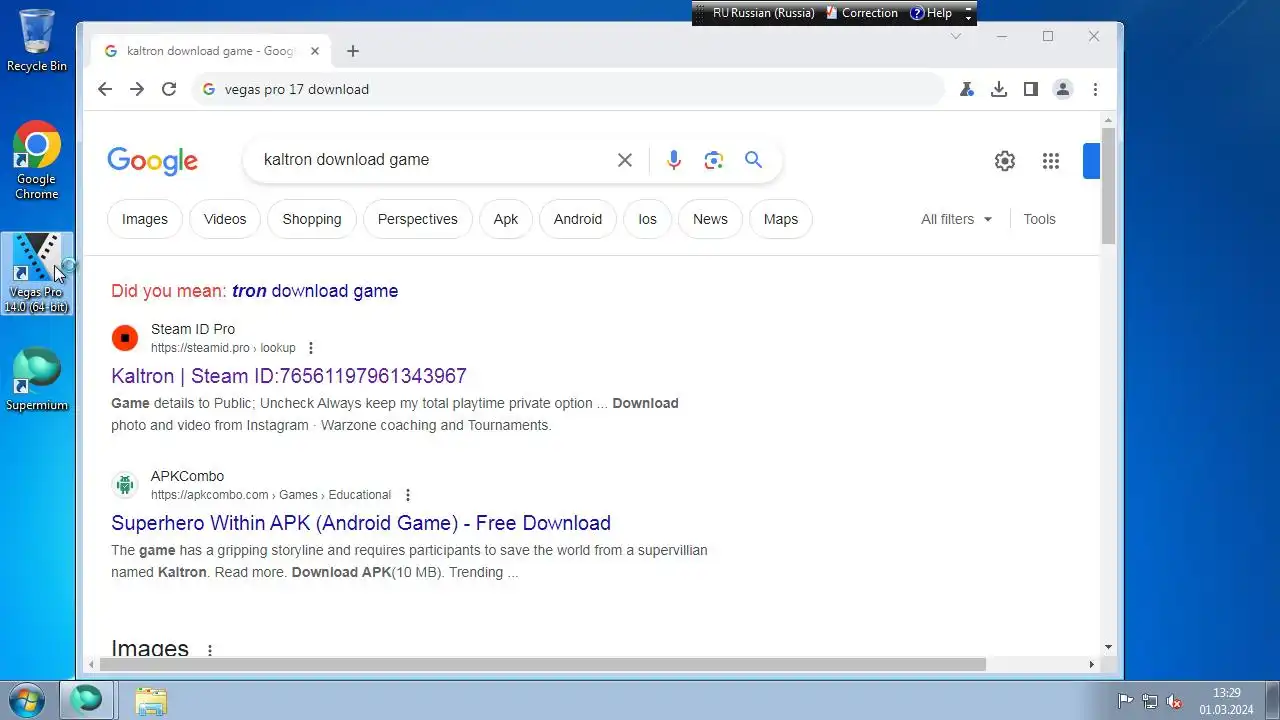This screenshot has width=1280, height=720.
Task: Filter results by Videos
Action: pos(225,219)
